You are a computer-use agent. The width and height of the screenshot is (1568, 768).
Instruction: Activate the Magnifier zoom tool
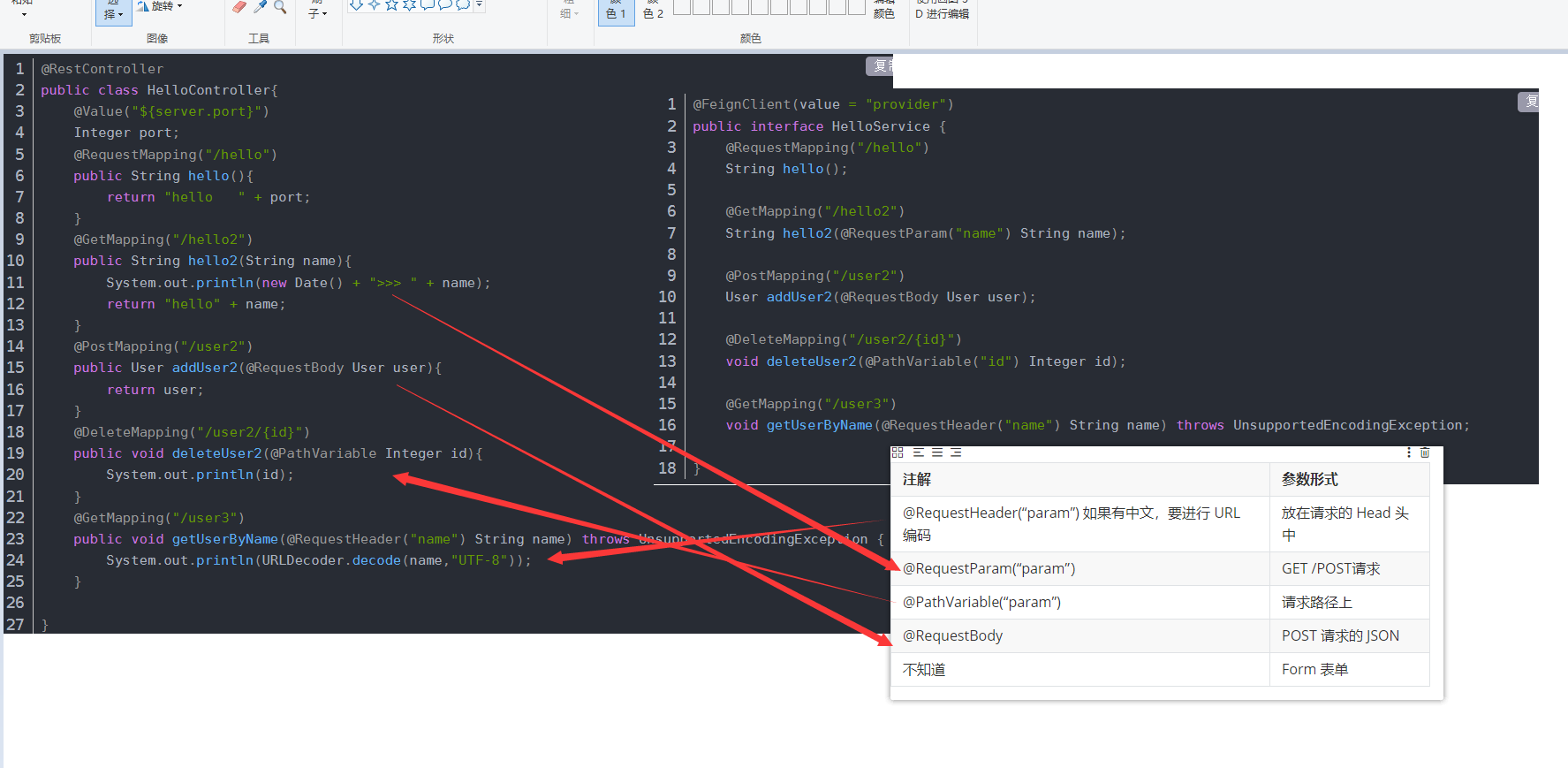280,7
